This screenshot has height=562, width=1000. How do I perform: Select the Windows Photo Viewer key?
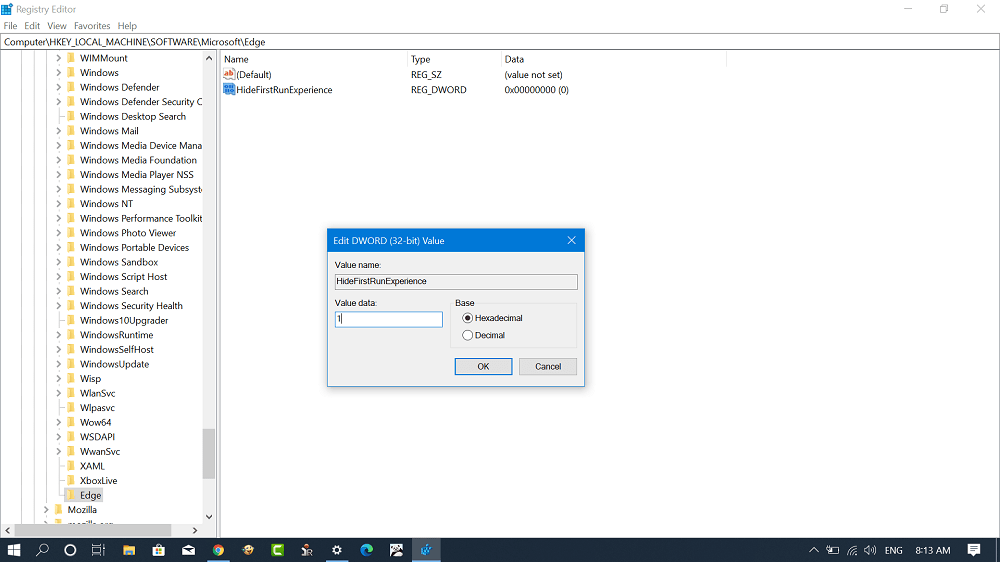(x=128, y=233)
